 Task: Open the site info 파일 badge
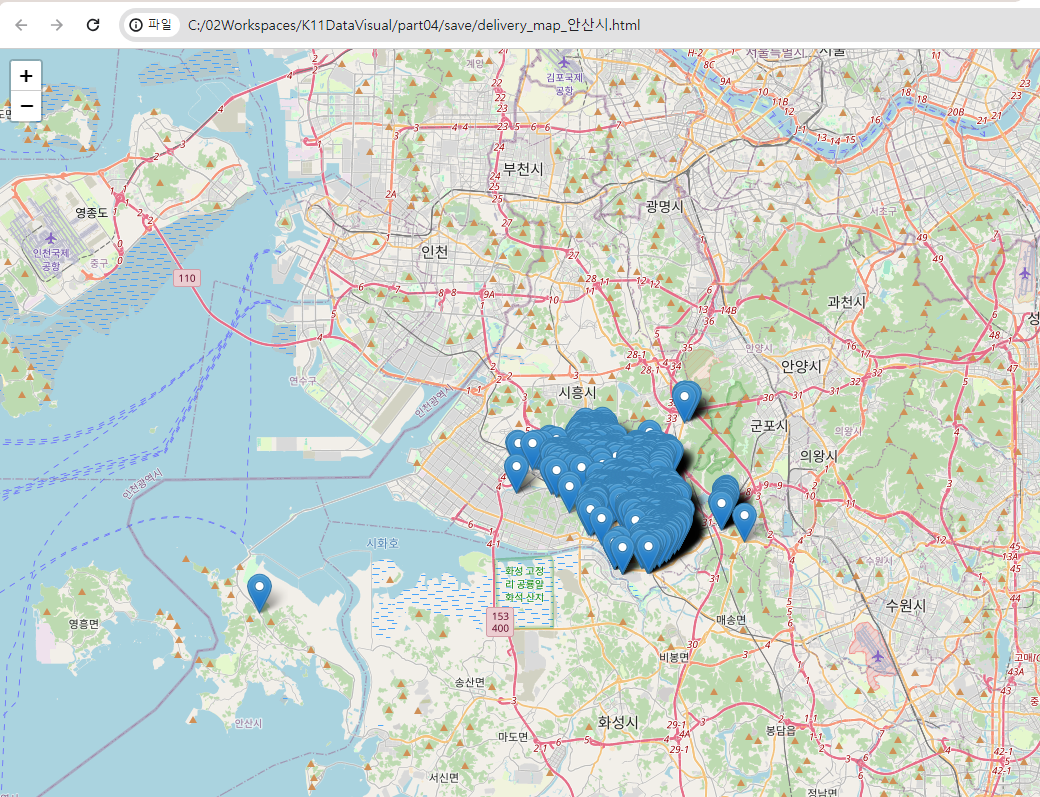click(151, 25)
